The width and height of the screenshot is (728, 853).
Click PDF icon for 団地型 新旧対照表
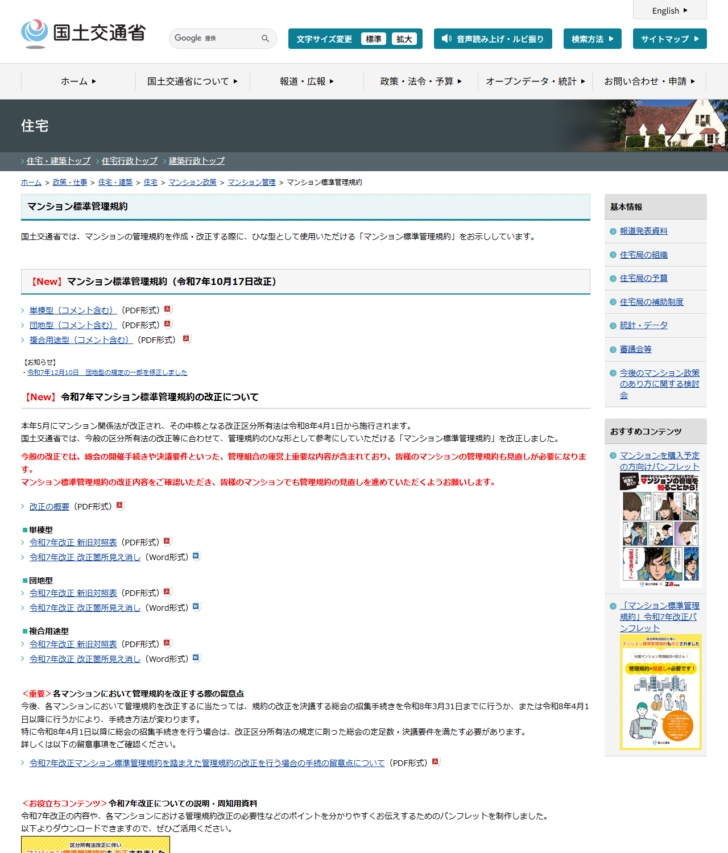coord(167,592)
